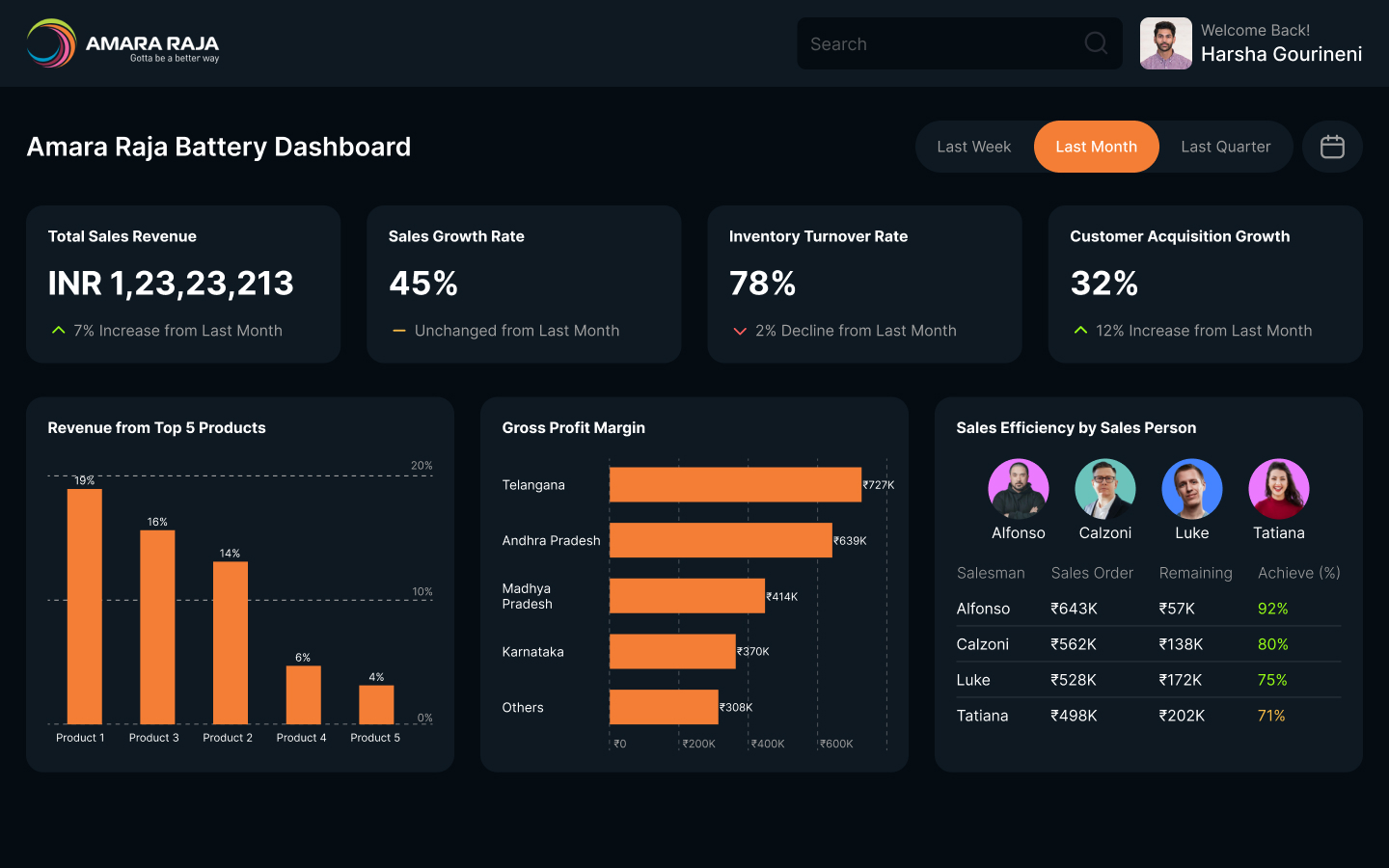This screenshot has width=1389, height=868.
Task: Click the green up arrow under Total Sales Revenue
Action: click(59, 331)
